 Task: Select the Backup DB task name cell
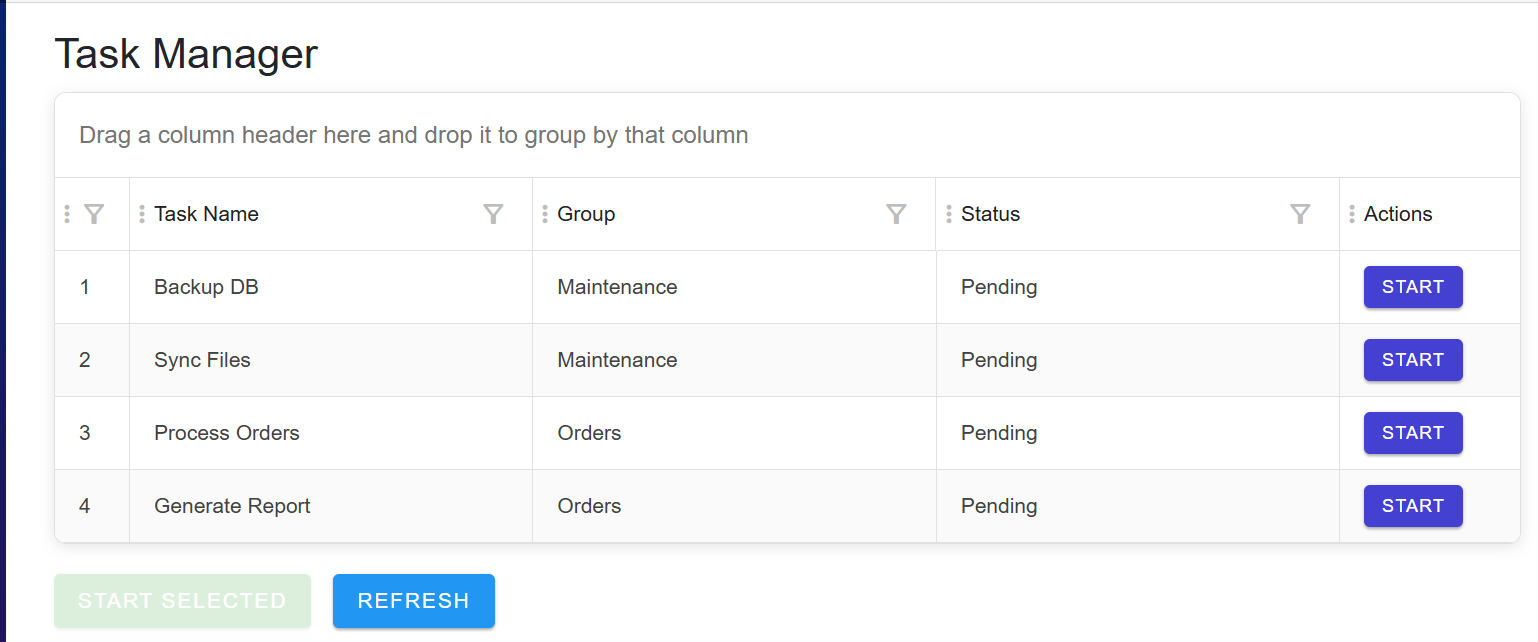click(331, 287)
